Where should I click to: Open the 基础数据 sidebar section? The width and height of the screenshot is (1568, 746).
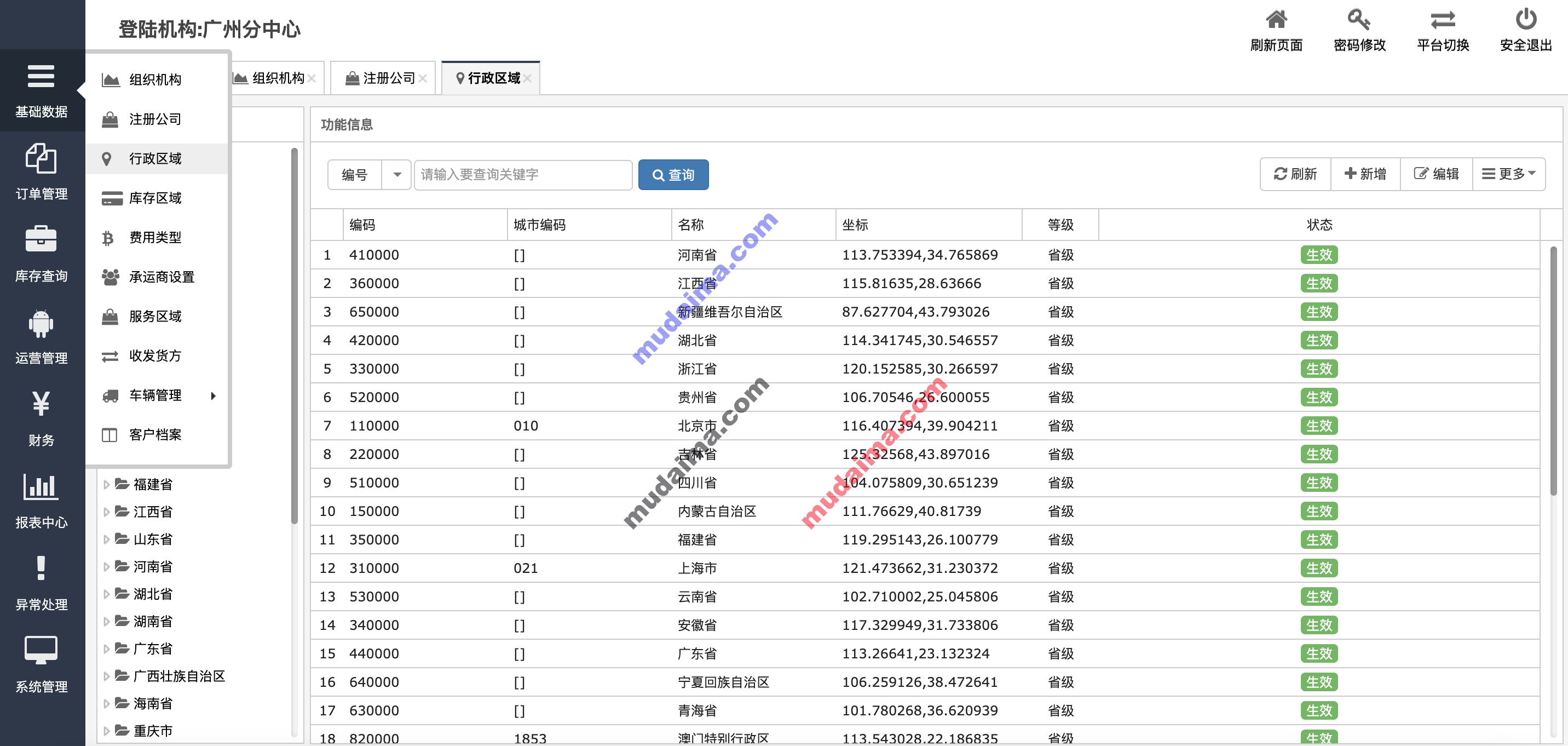coord(42,91)
